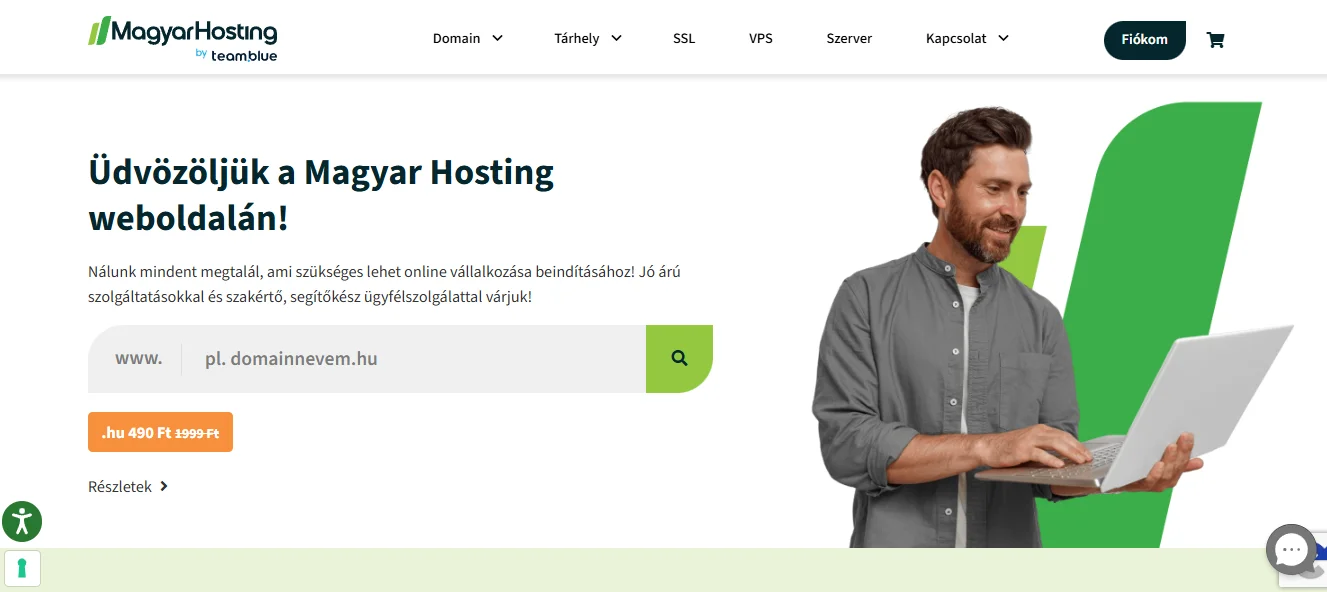
Task: Go to the SSL menu item
Action: pyautogui.click(x=684, y=38)
